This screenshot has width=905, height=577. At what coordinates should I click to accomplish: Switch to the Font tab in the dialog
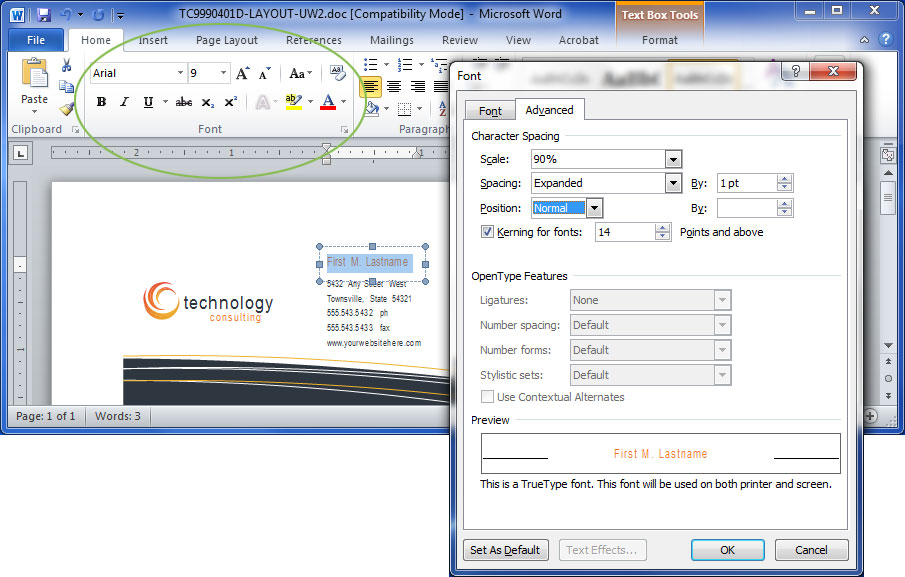pyautogui.click(x=489, y=110)
